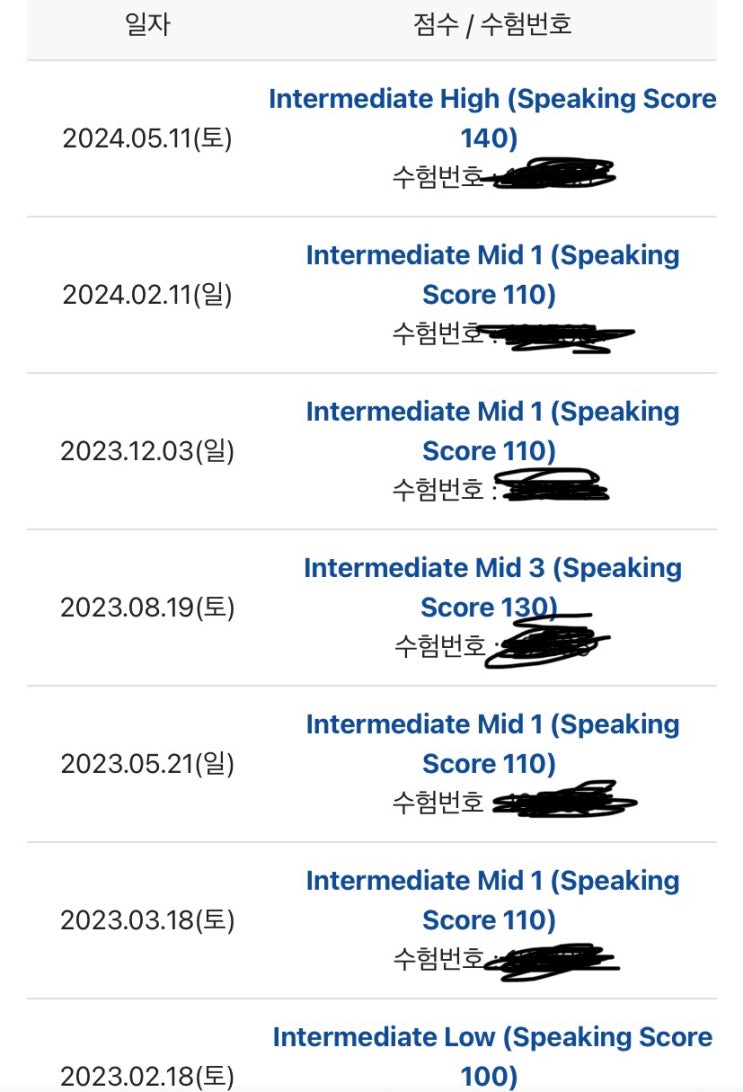This screenshot has width=743, height=1092.
Task: Select the 2024.05.11(토) date cell
Action: pyautogui.click(x=147, y=138)
